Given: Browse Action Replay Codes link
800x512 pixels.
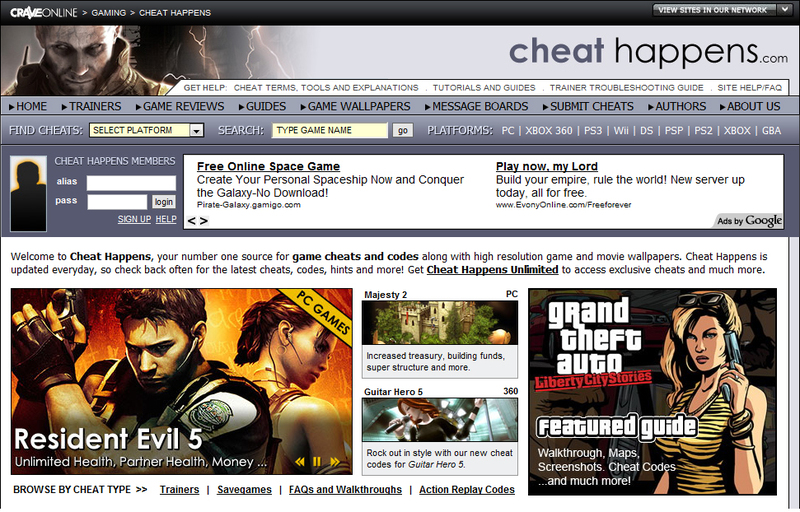Looking at the screenshot, I should pyautogui.click(x=467, y=490).
